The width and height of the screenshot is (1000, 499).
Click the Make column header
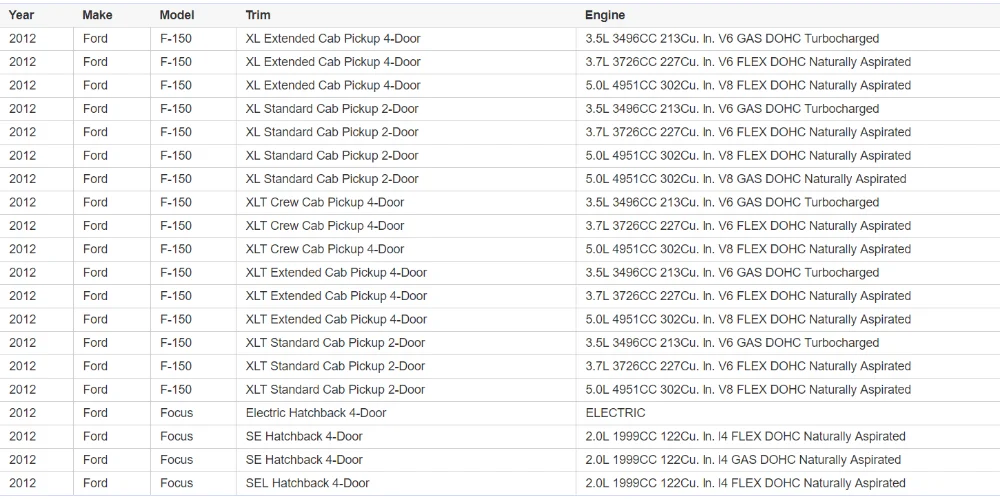[x=97, y=15]
